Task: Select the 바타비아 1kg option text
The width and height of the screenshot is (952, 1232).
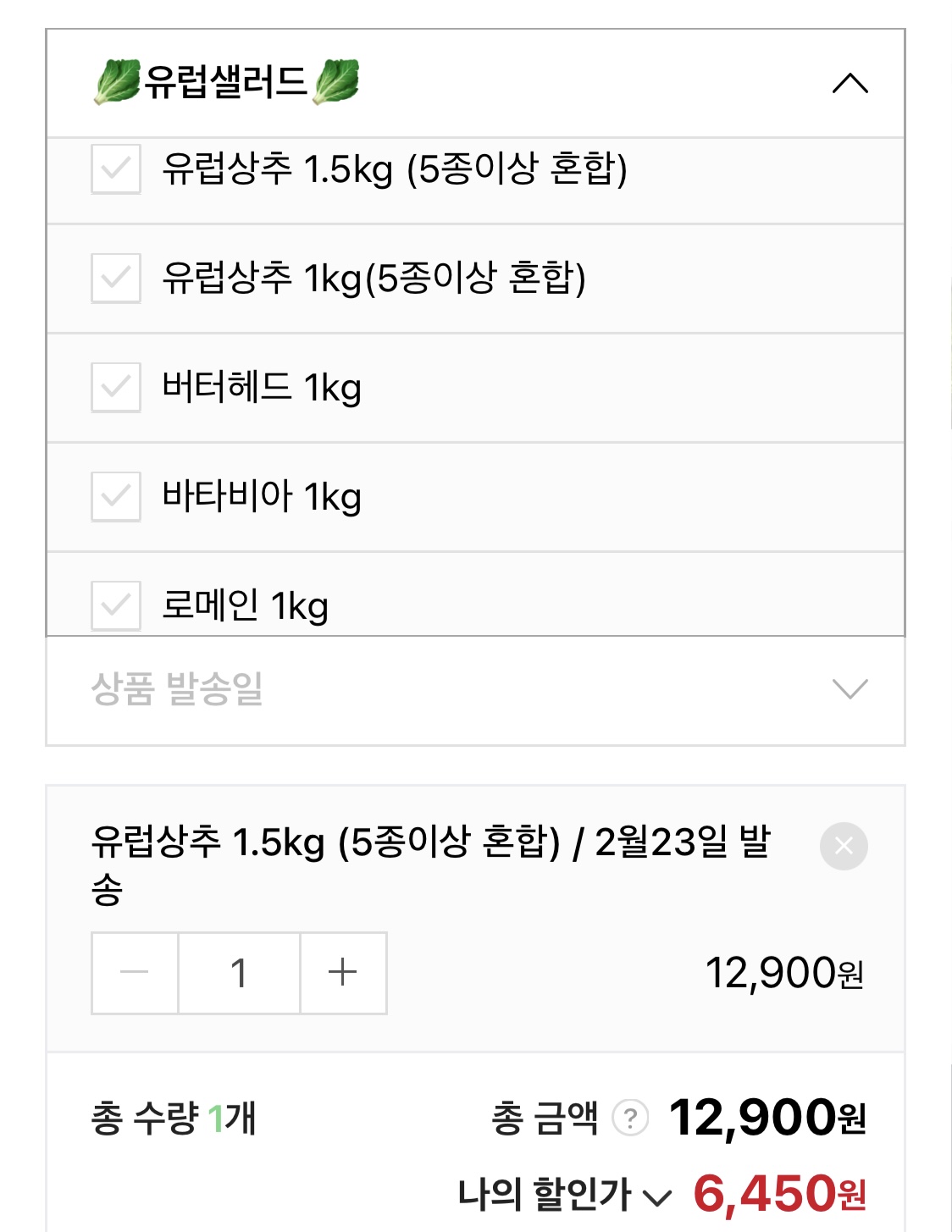Action: click(262, 496)
